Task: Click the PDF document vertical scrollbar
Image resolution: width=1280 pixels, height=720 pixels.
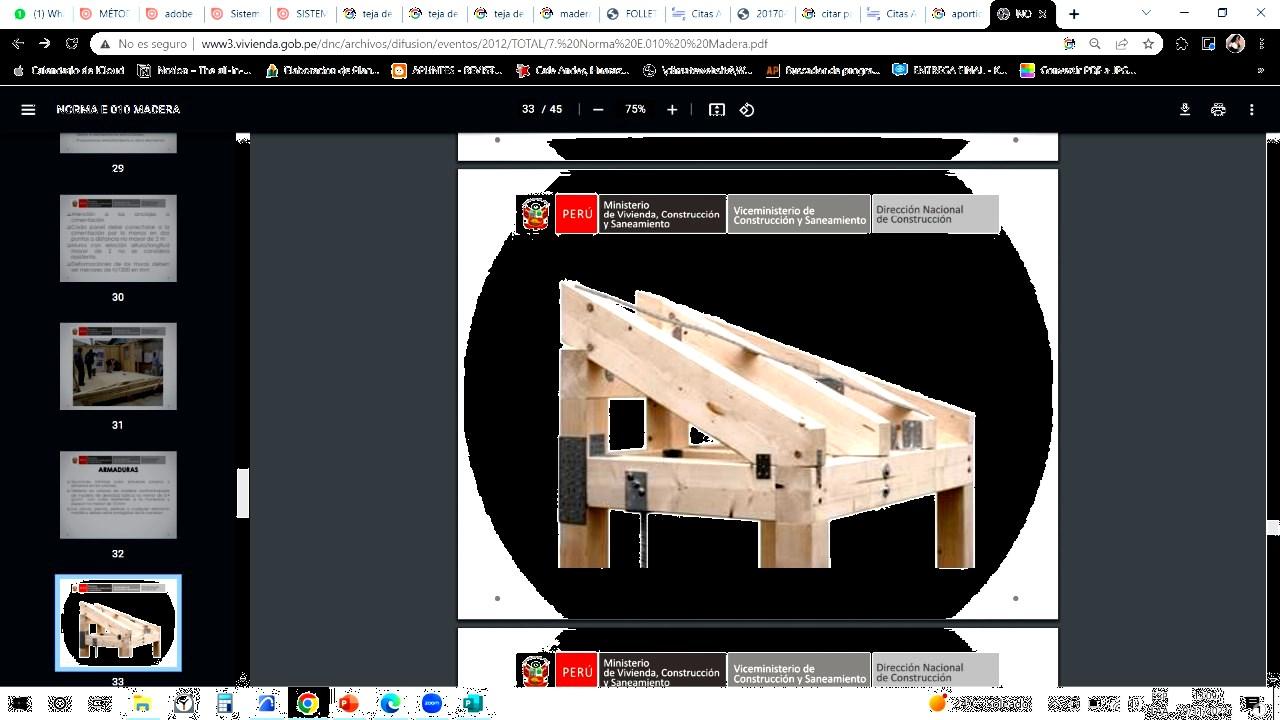Action: point(1272,527)
